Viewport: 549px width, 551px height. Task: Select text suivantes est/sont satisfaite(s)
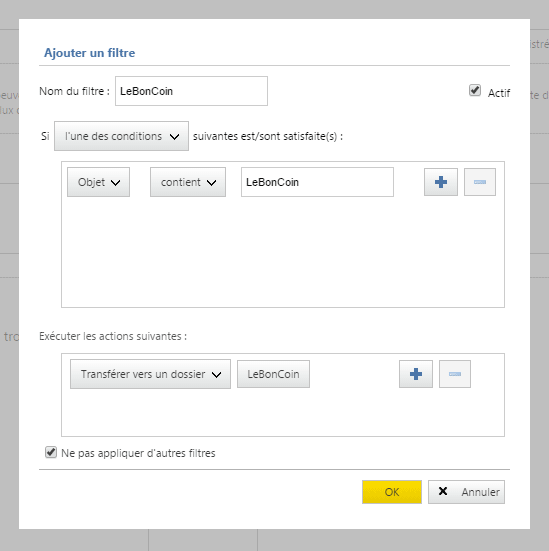click(268, 136)
